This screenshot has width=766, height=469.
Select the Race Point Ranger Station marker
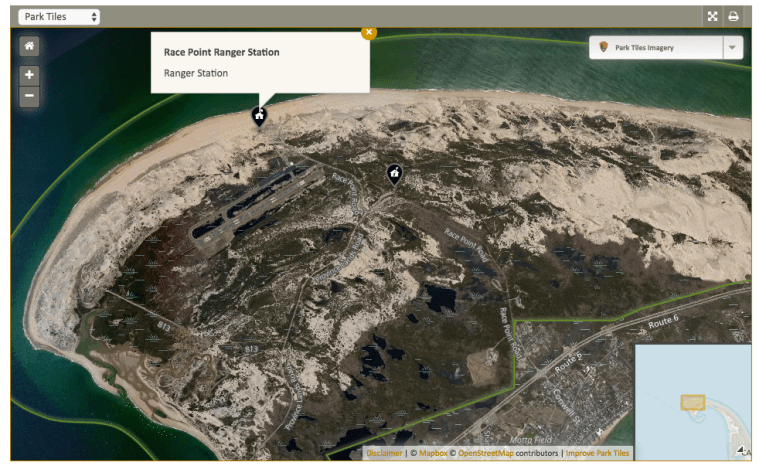259,117
